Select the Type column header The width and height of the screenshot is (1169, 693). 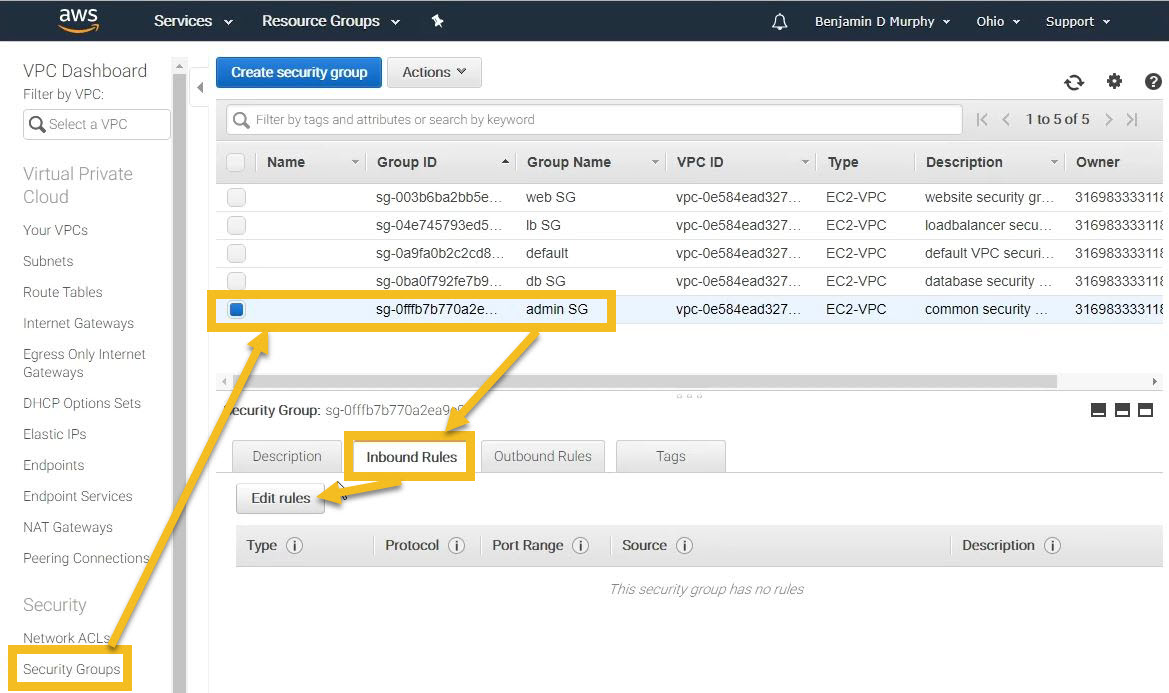pos(842,162)
